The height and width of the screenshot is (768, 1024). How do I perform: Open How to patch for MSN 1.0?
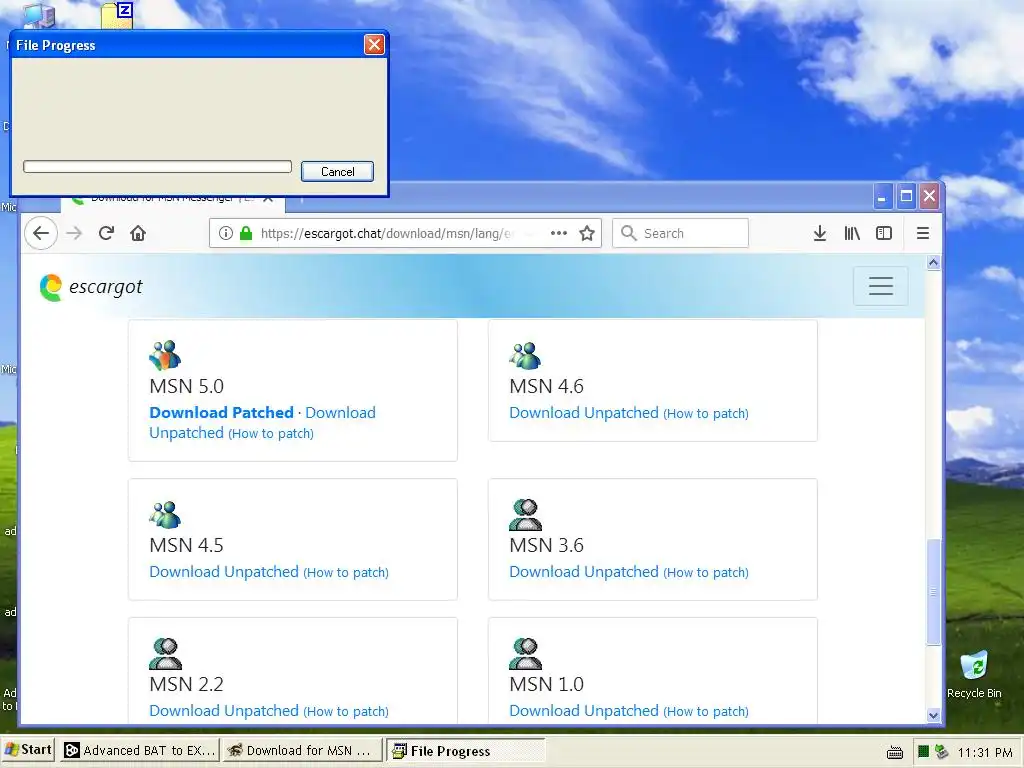(x=706, y=712)
